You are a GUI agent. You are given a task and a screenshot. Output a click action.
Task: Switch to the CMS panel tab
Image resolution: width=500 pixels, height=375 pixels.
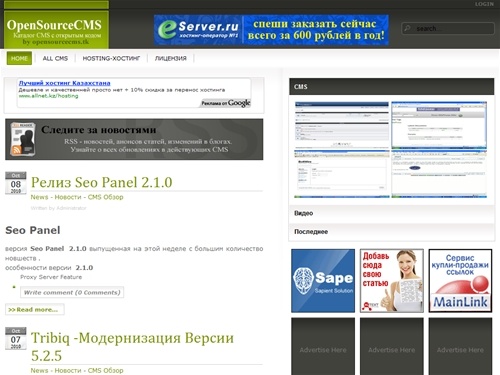(x=392, y=87)
